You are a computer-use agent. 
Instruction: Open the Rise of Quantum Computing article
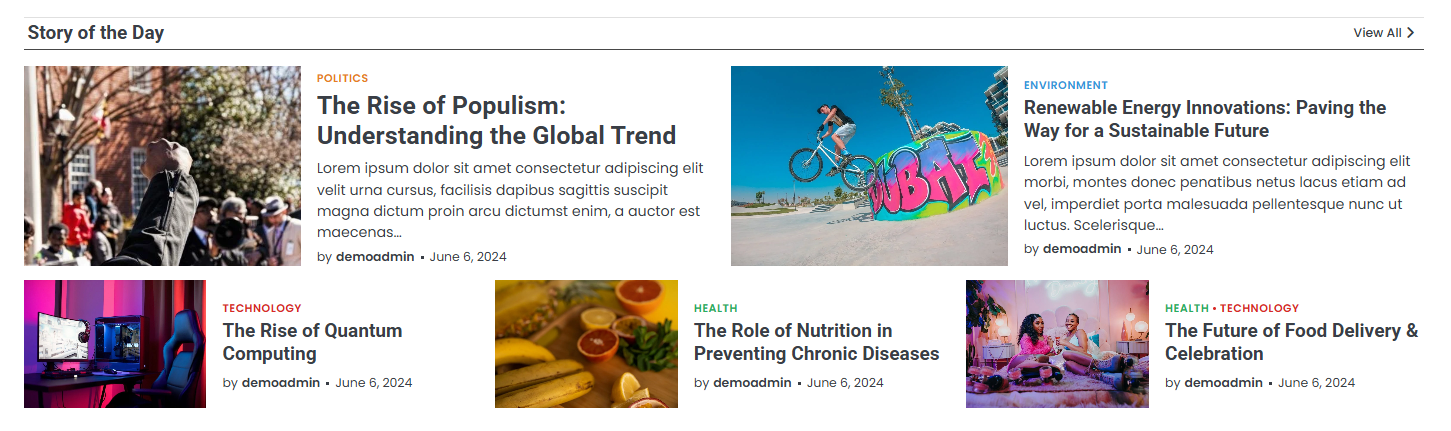[312, 342]
